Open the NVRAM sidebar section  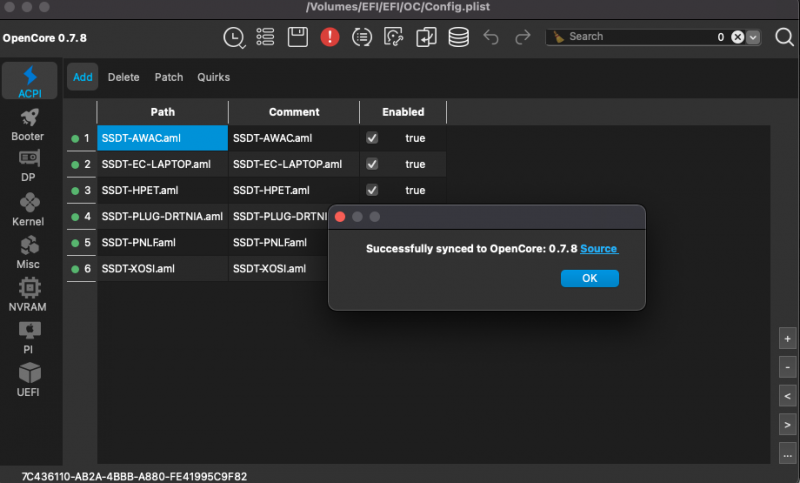click(28, 295)
